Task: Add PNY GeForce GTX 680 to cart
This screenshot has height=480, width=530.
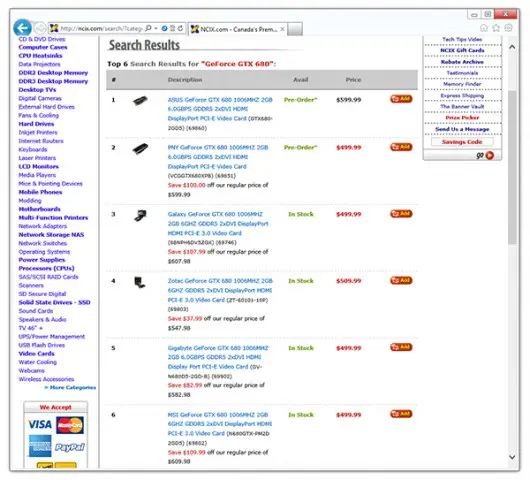Action: (x=401, y=147)
